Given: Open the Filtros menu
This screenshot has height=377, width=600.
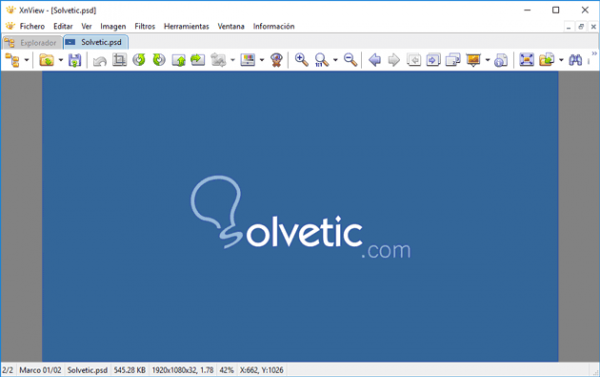Looking at the screenshot, I should pos(145,26).
